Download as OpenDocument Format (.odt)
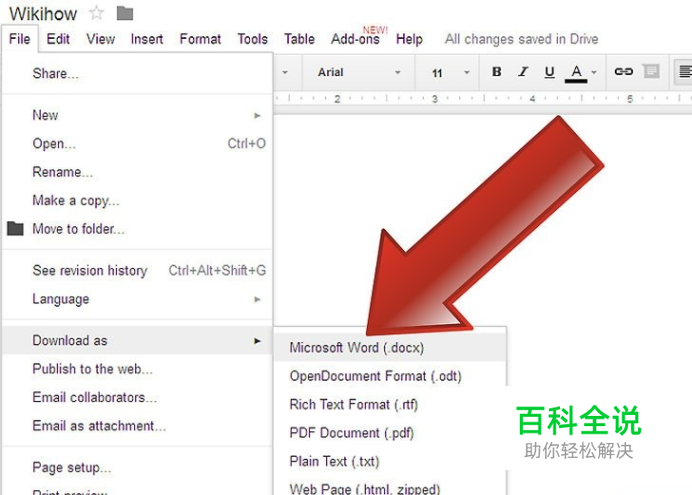 coord(390,376)
